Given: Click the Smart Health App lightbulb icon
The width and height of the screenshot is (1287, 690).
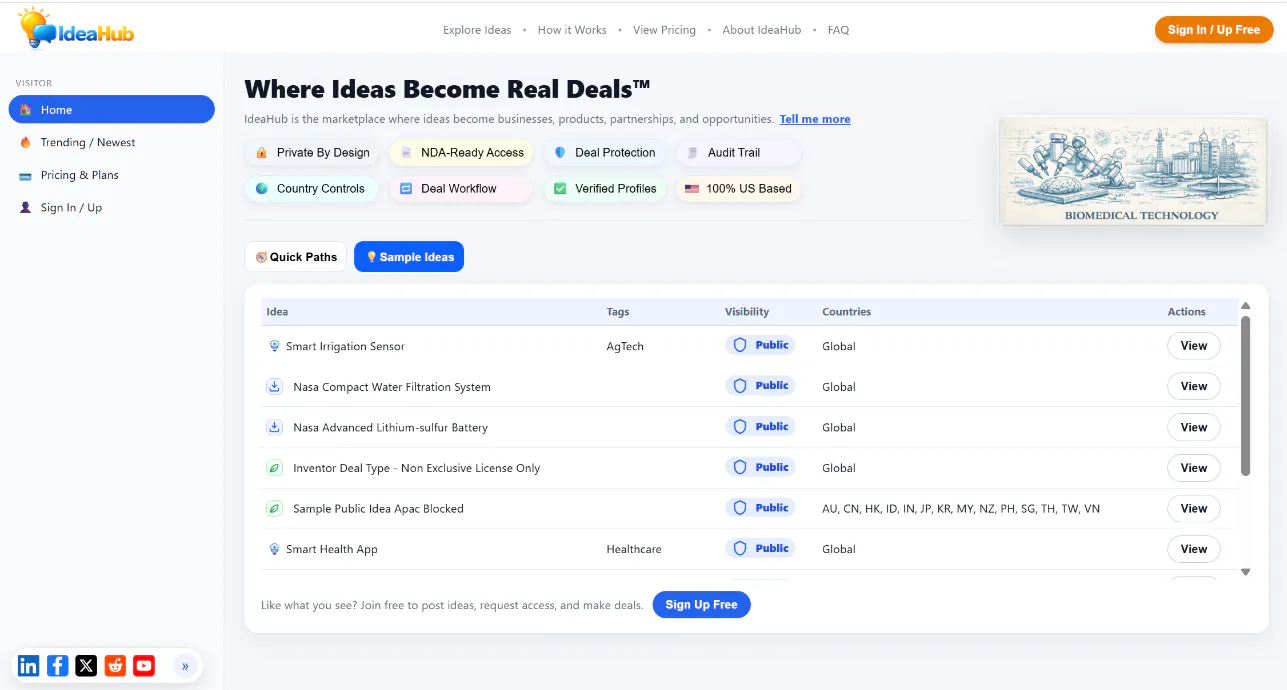Looking at the screenshot, I should point(274,549).
